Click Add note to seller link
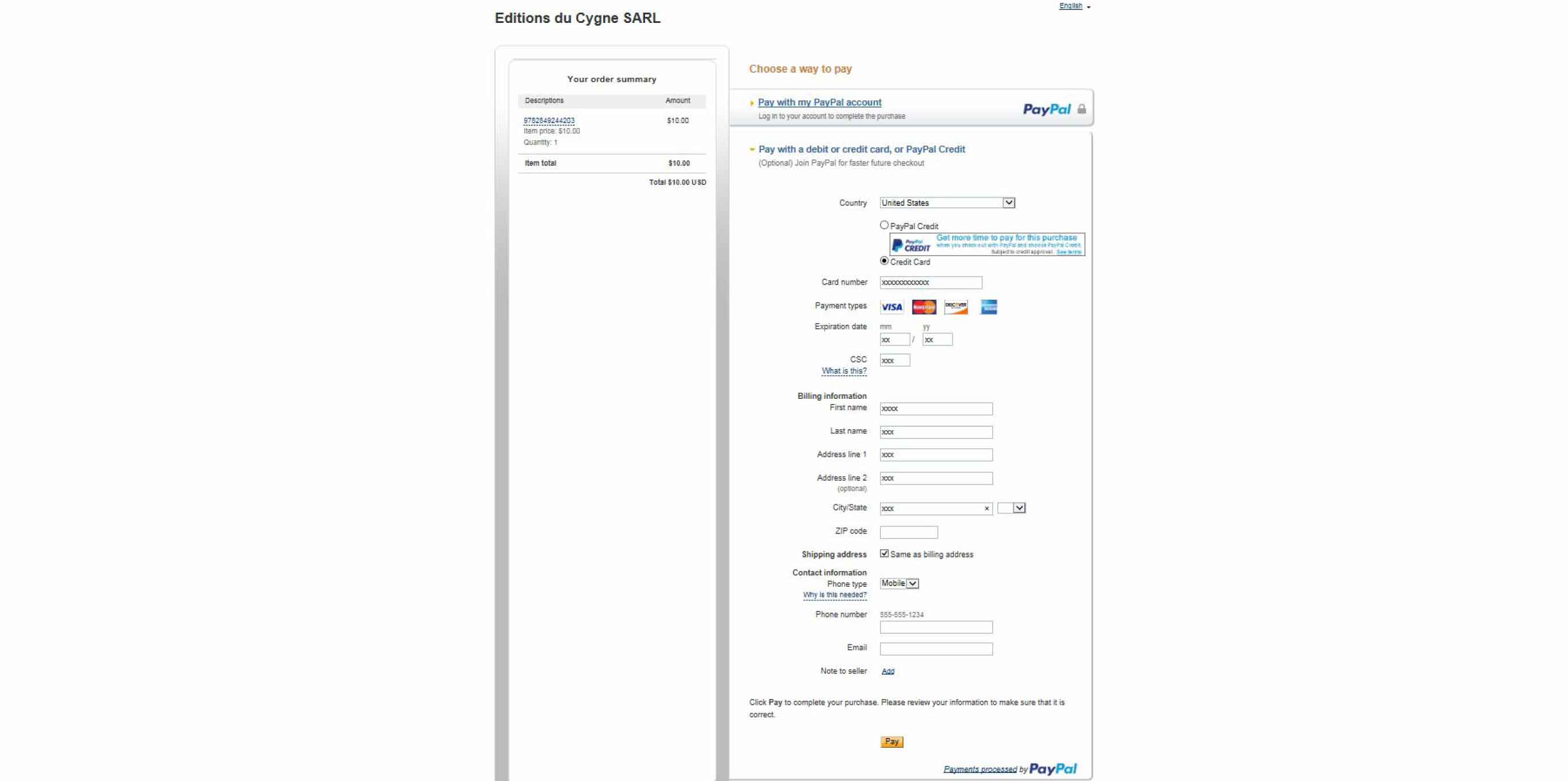 point(888,671)
